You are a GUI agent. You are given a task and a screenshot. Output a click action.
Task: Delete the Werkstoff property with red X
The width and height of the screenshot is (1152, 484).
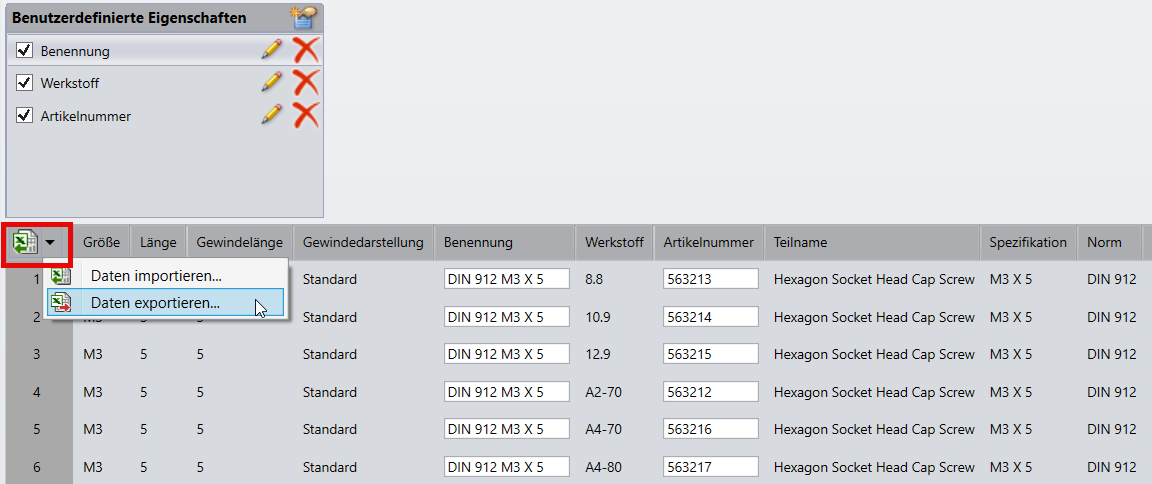(305, 82)
